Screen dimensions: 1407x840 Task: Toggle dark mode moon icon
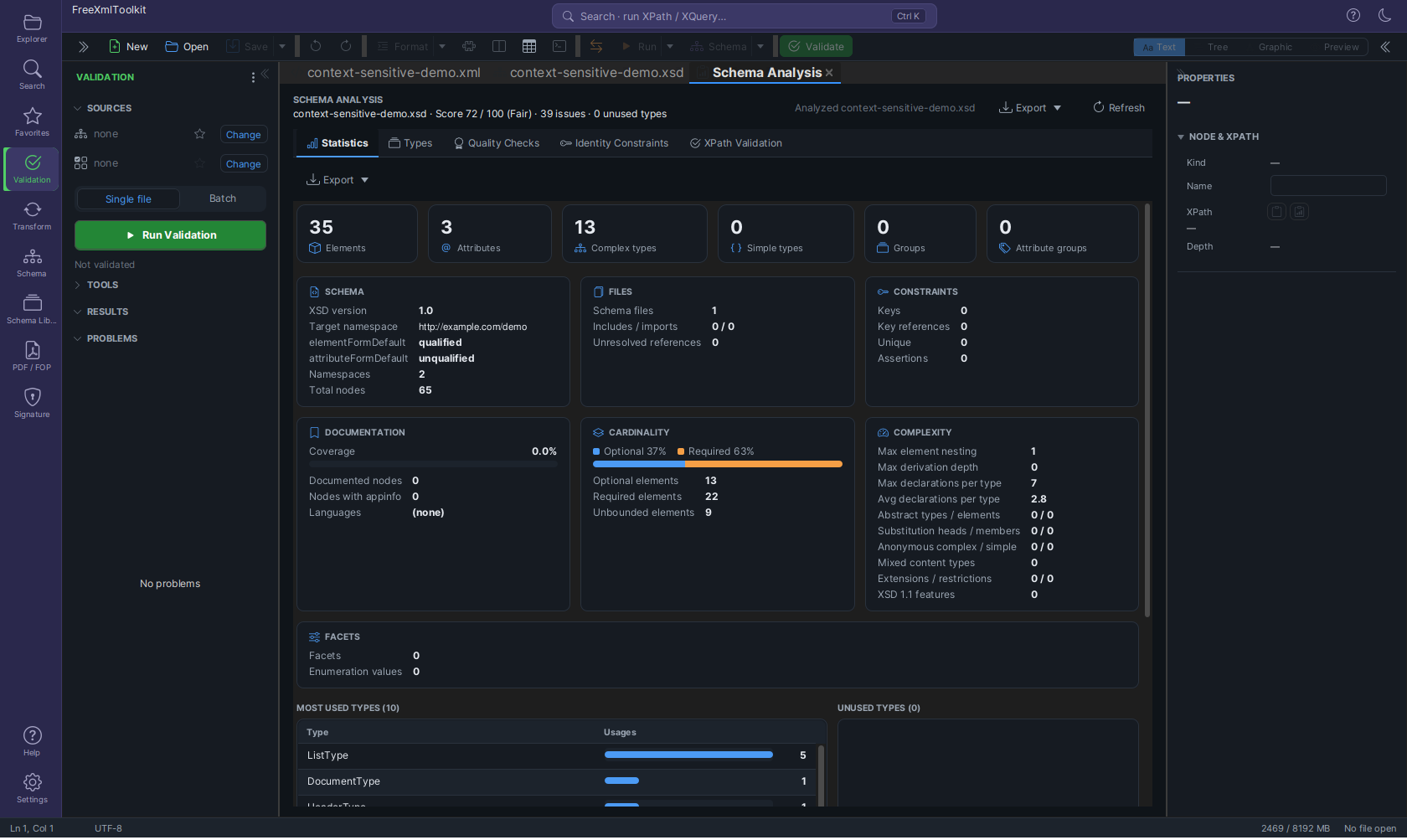[1384, 15]
